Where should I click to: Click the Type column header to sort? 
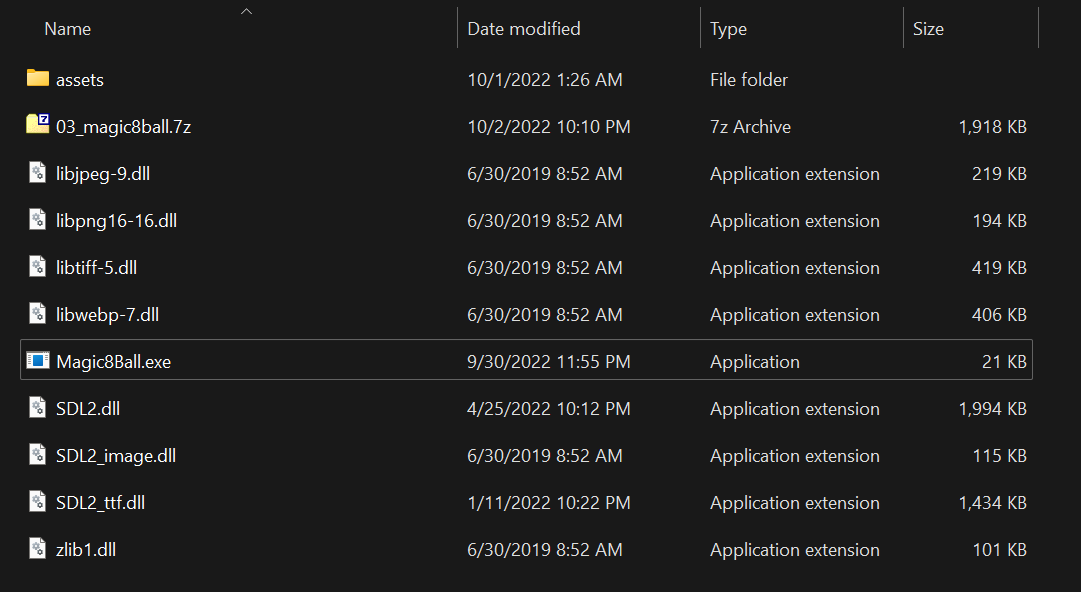728,28
